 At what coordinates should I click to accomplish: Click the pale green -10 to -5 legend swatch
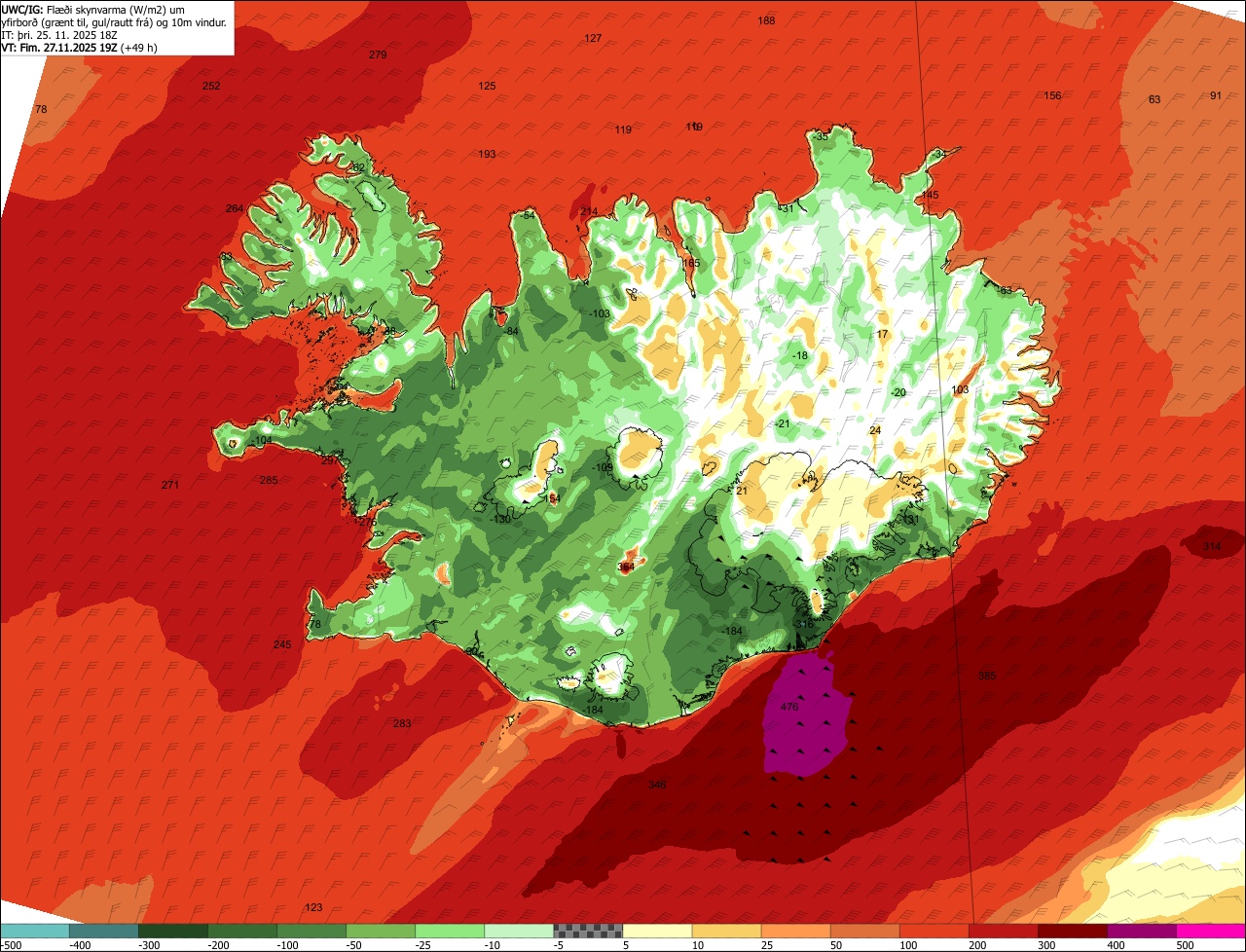coord(519,930)
